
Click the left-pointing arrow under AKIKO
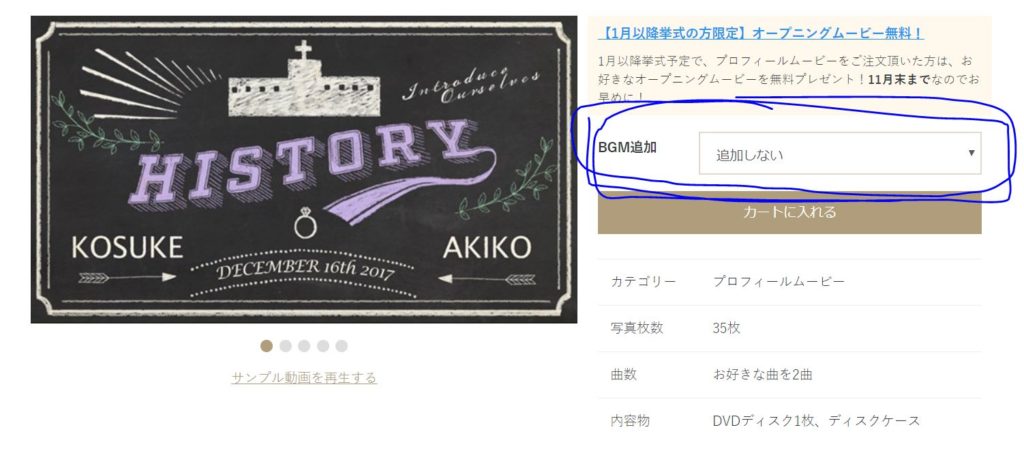pyautogui.click(x=487, y=279)
